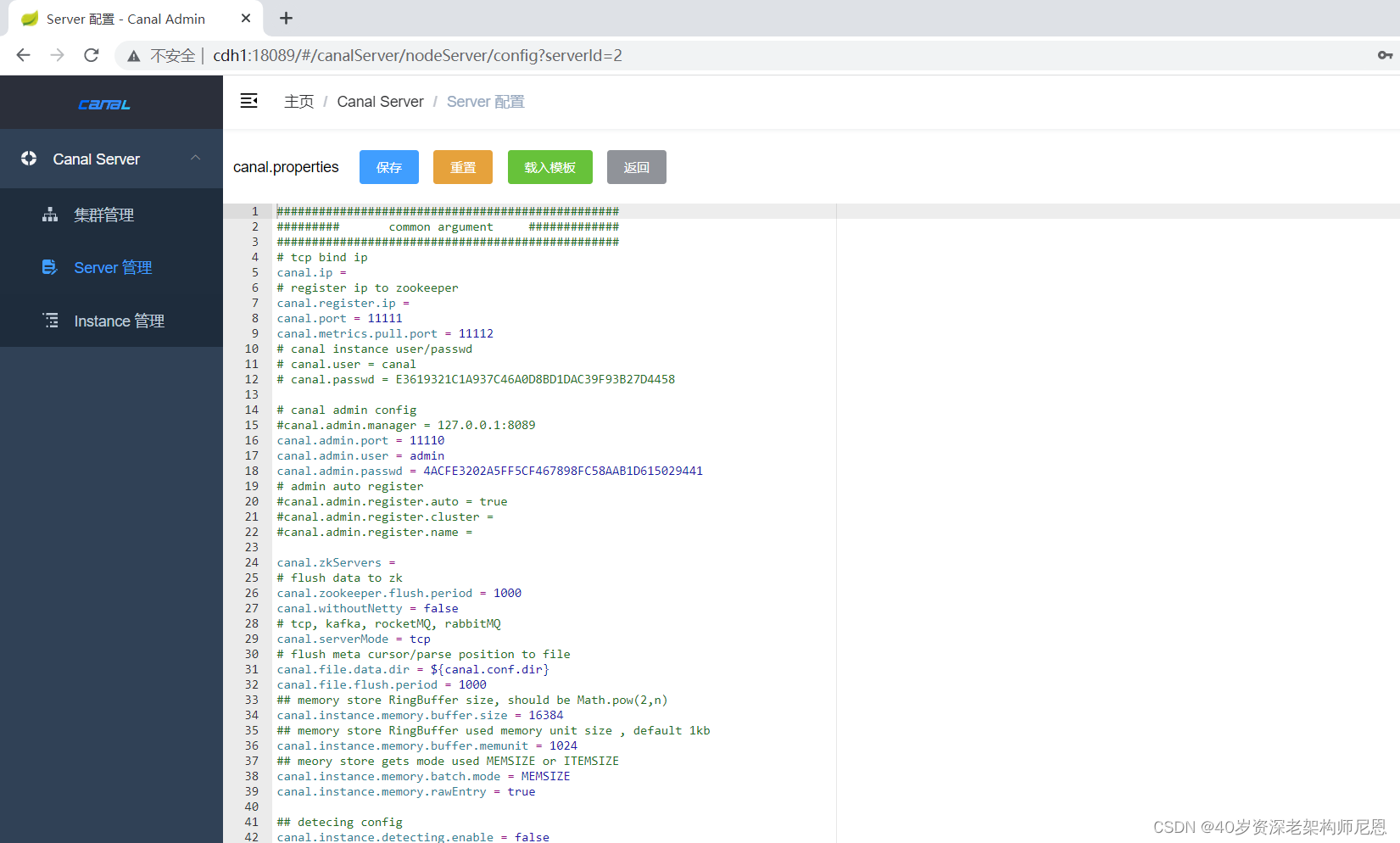1400x843 pixels.
Task: Click the not-secure warning icon
Action: [x=134, y=56]
